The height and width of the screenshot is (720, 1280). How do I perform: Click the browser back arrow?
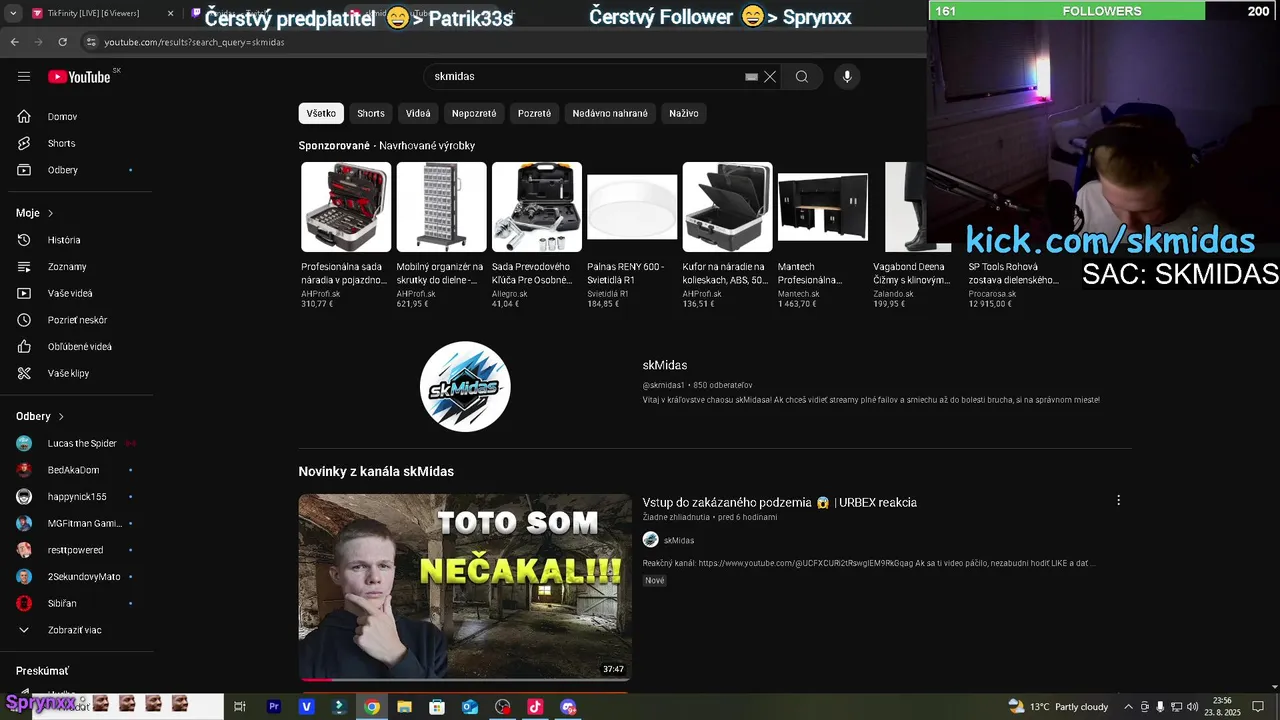click(x=14, y=42)
